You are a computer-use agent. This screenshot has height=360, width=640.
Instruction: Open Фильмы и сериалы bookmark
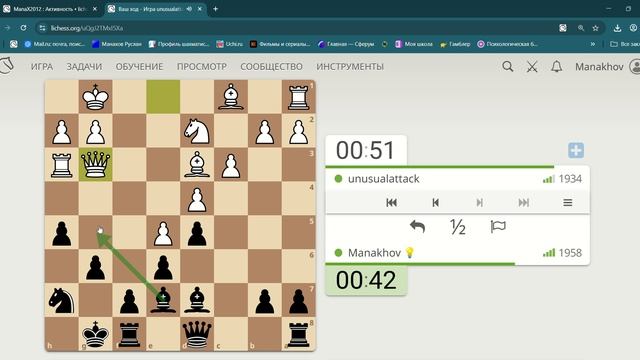[280, 44]
